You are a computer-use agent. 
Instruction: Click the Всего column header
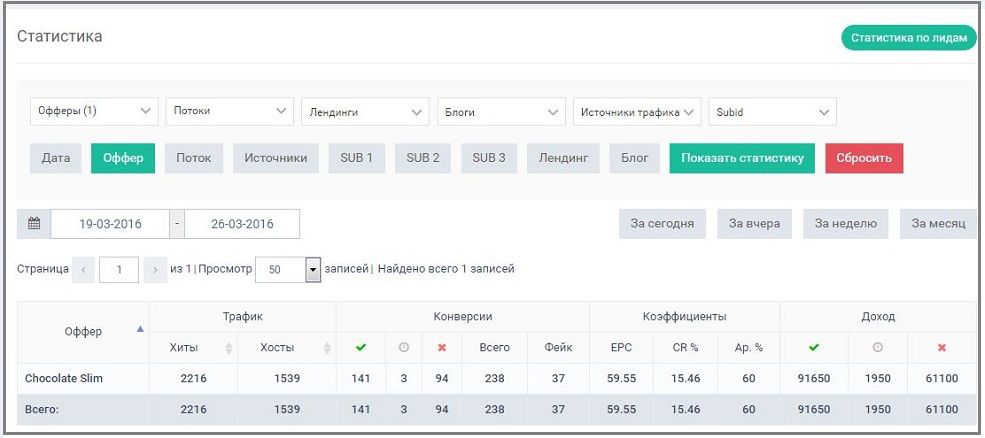[x=494, y=348]
